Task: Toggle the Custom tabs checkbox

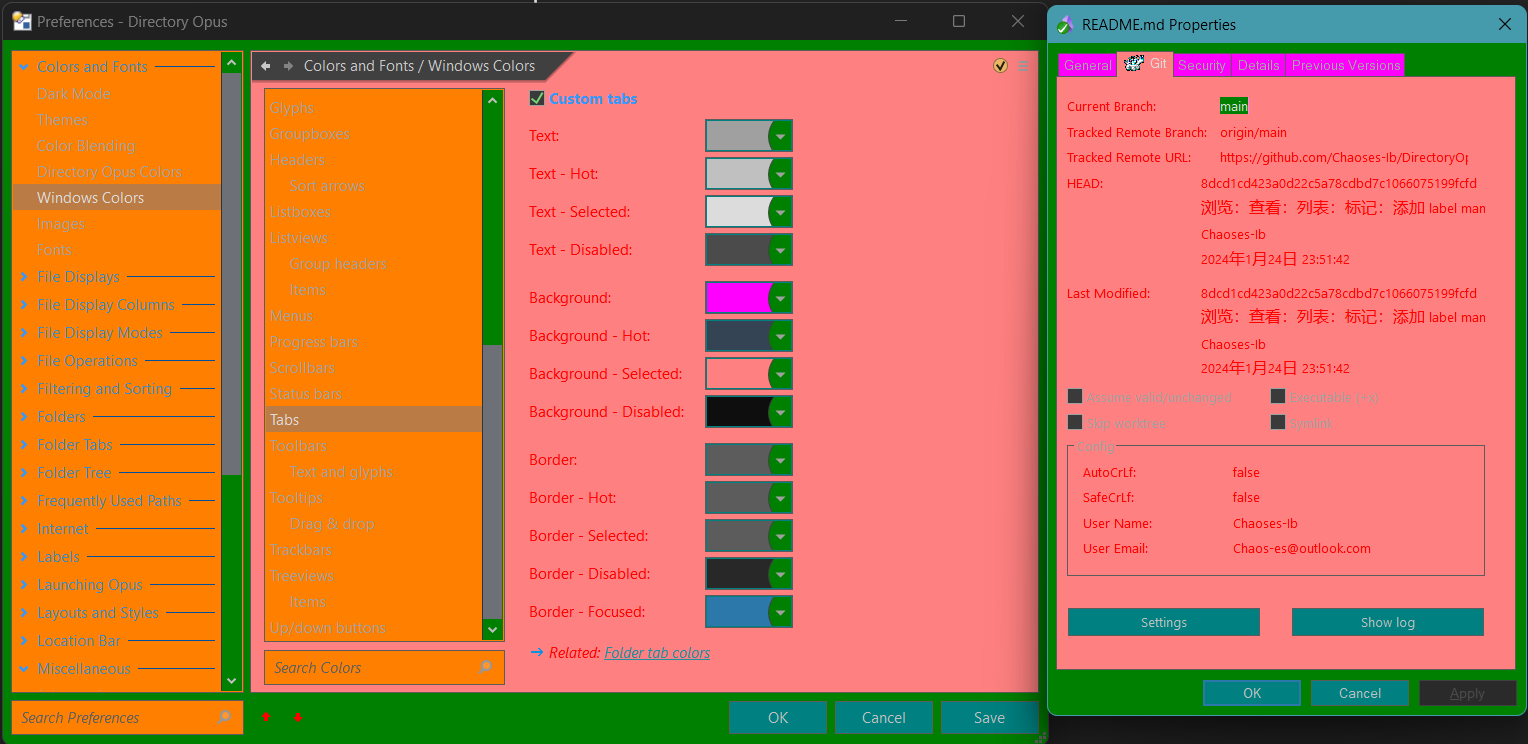Action: (537, 98)
